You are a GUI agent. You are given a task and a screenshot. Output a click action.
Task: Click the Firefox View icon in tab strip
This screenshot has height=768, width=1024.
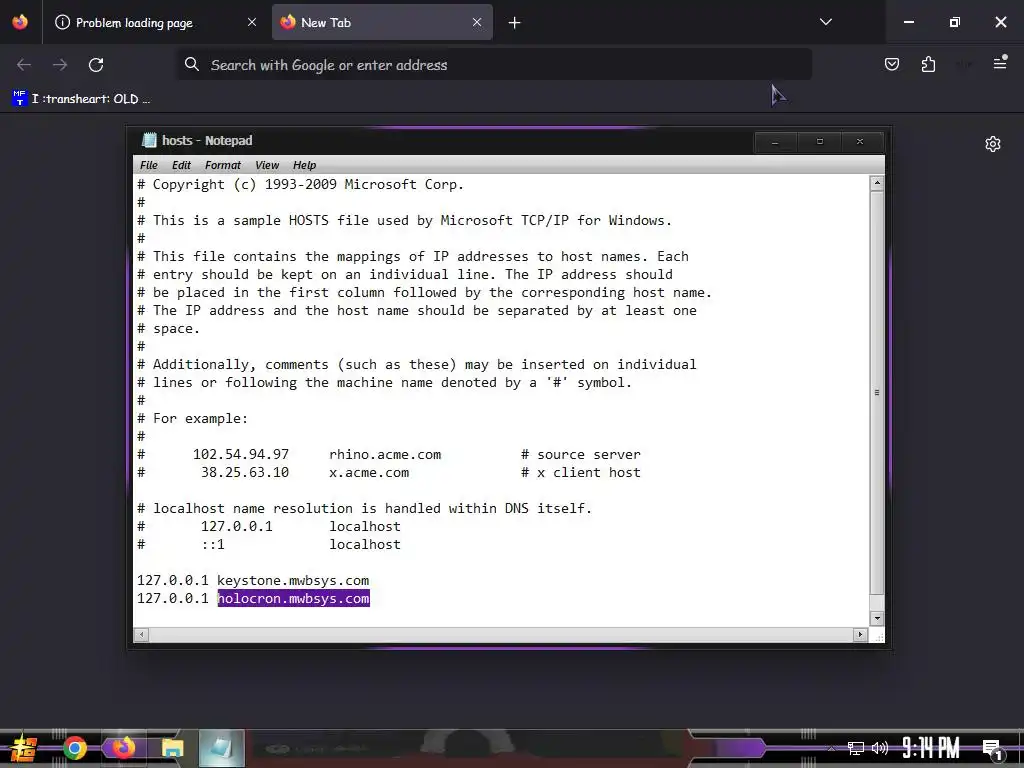[x=20, y=22]
